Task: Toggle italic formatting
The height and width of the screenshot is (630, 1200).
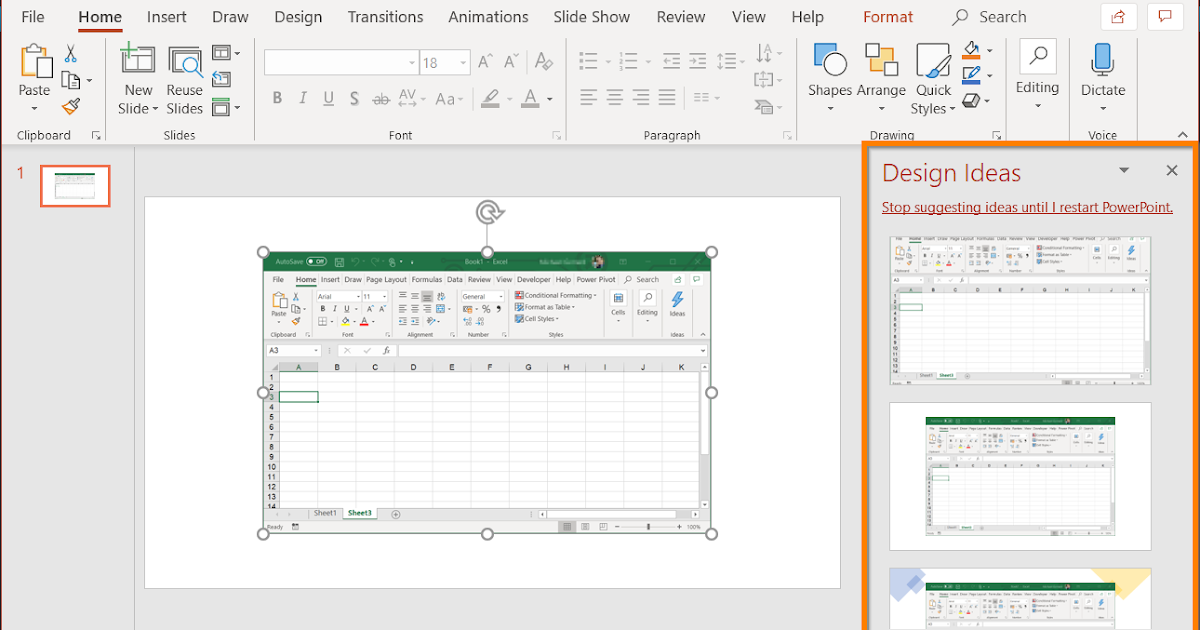Action: tap(302, 98)
